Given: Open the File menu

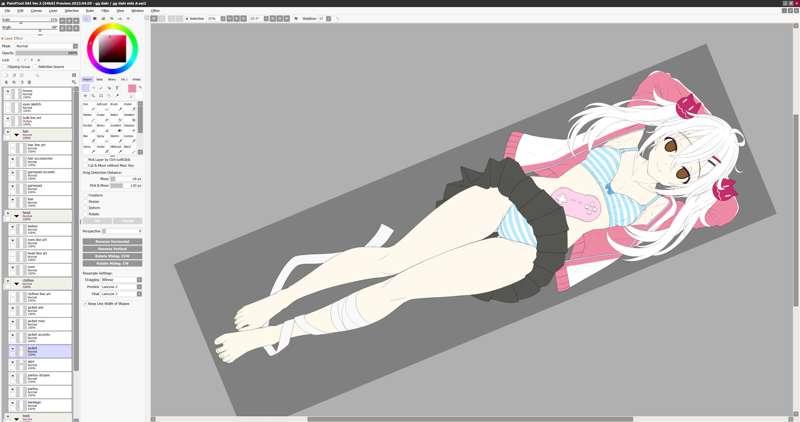Looking at the screenshot, I should (x=7, y=10).
